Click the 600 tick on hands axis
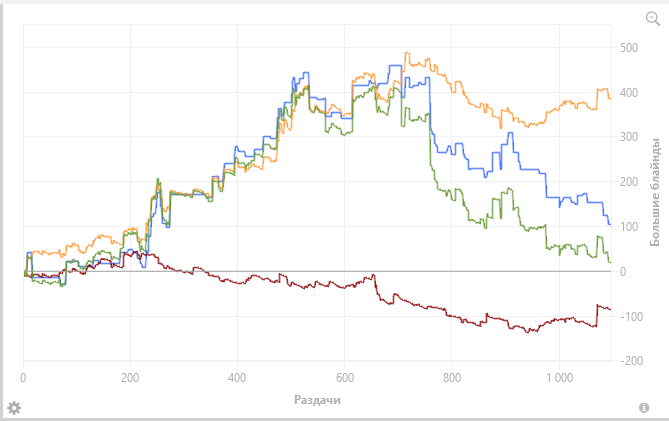Screen dimensions: 669x421 click(344, 377)
